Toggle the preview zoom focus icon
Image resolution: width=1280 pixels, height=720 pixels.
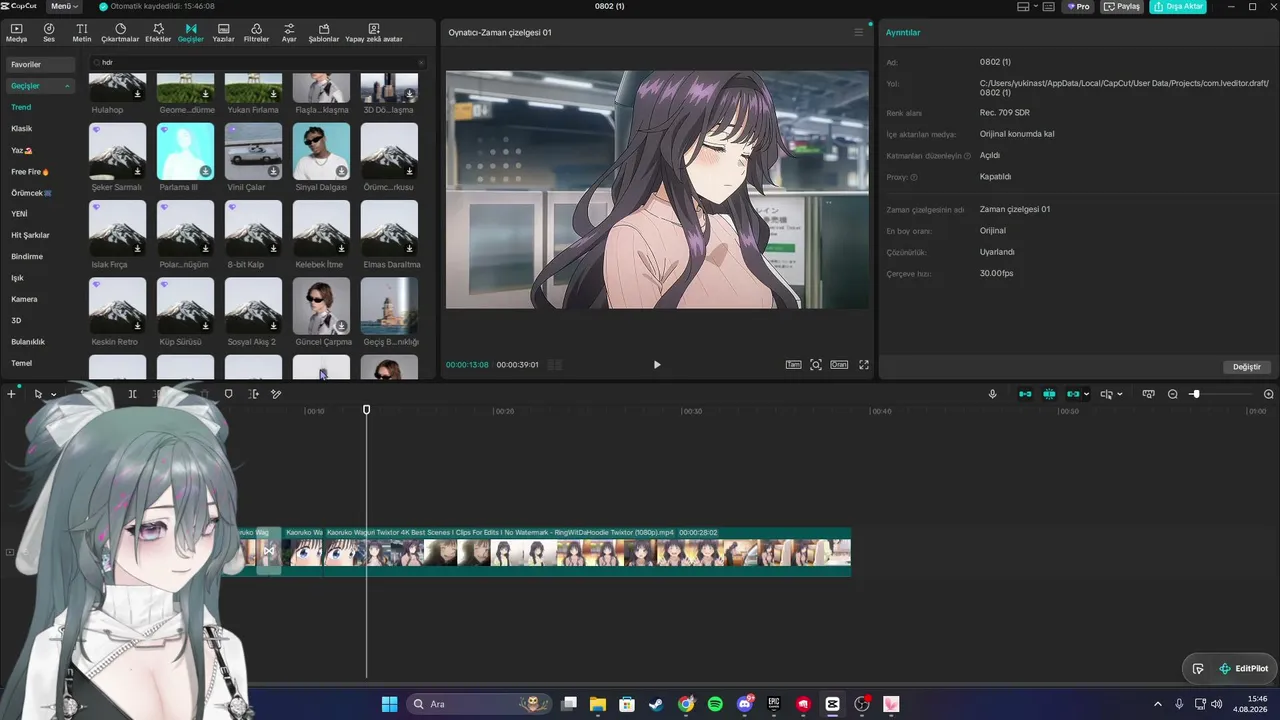[816, 365]
